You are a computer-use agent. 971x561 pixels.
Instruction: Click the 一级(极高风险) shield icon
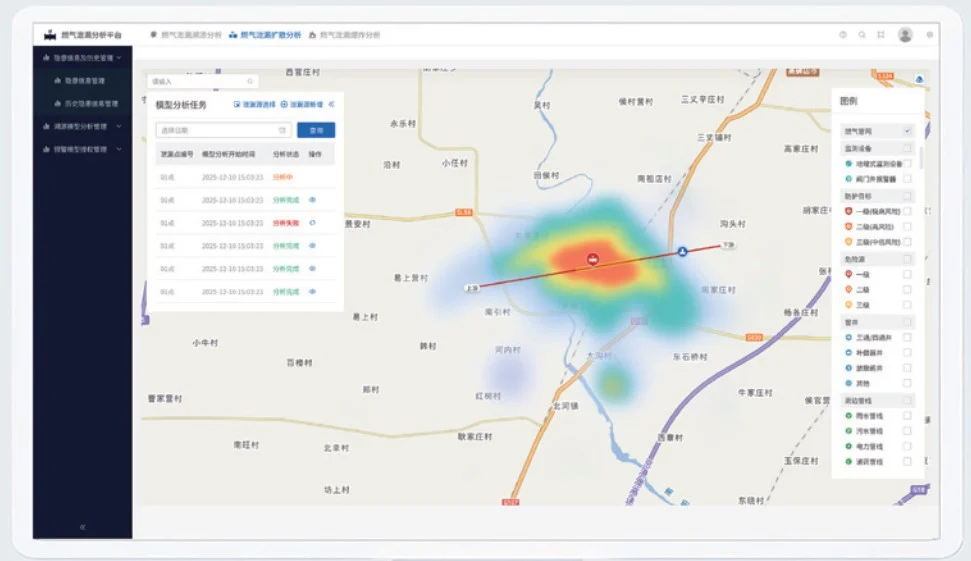[848, 211]
